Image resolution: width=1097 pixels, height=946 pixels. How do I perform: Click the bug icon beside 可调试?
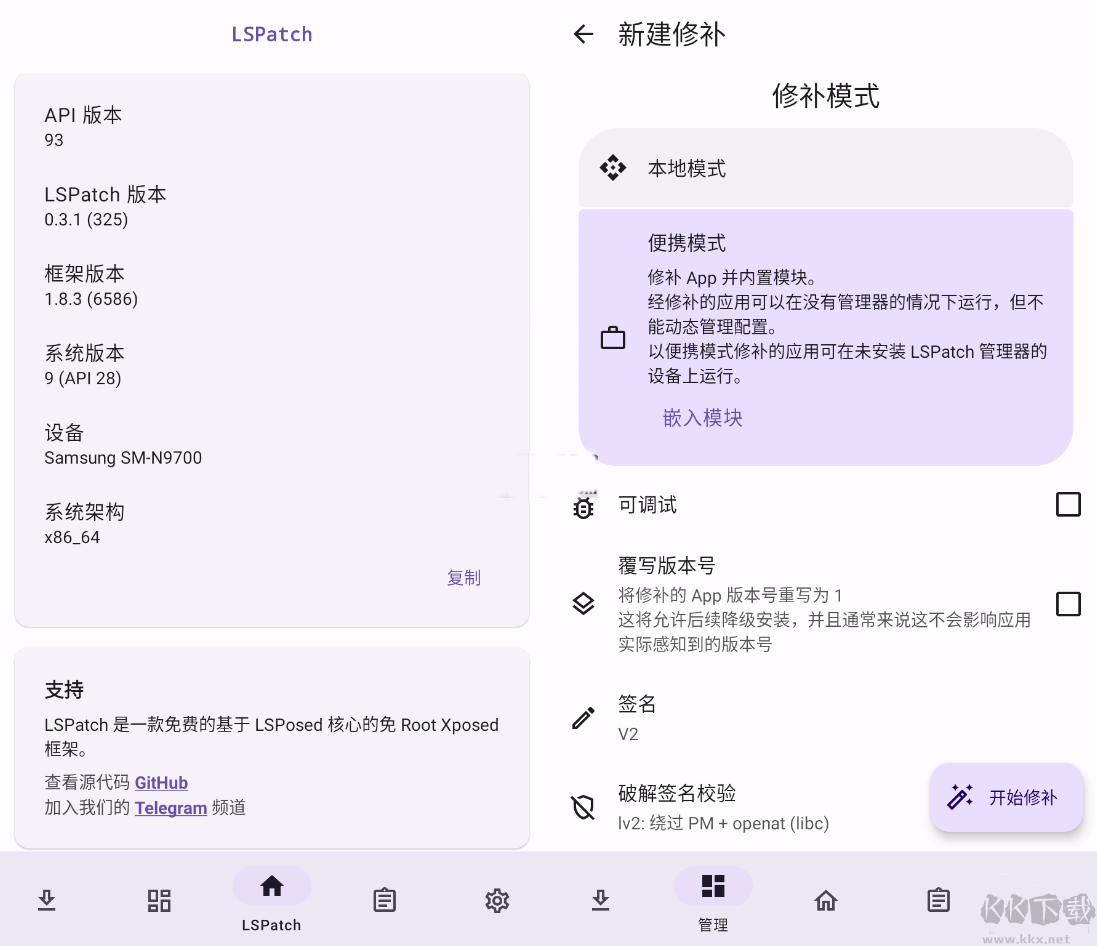tap(583, 507)
